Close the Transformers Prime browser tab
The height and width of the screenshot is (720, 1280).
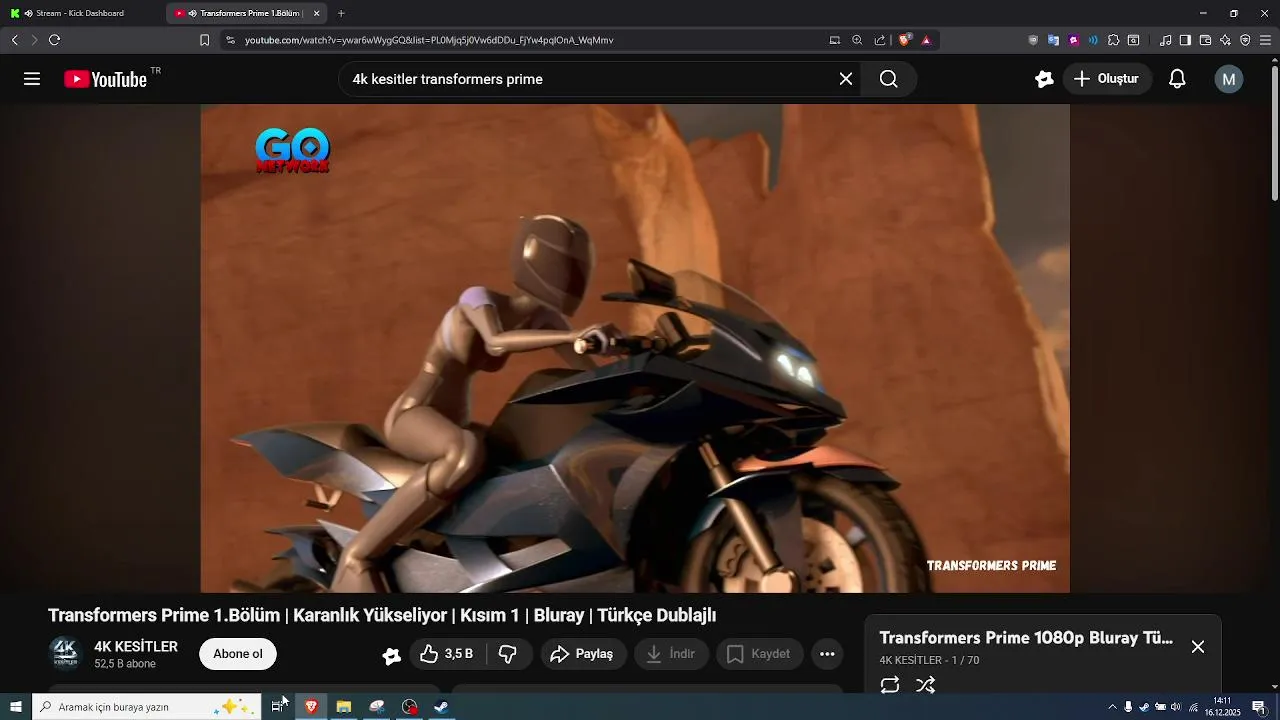coord(317,13)
